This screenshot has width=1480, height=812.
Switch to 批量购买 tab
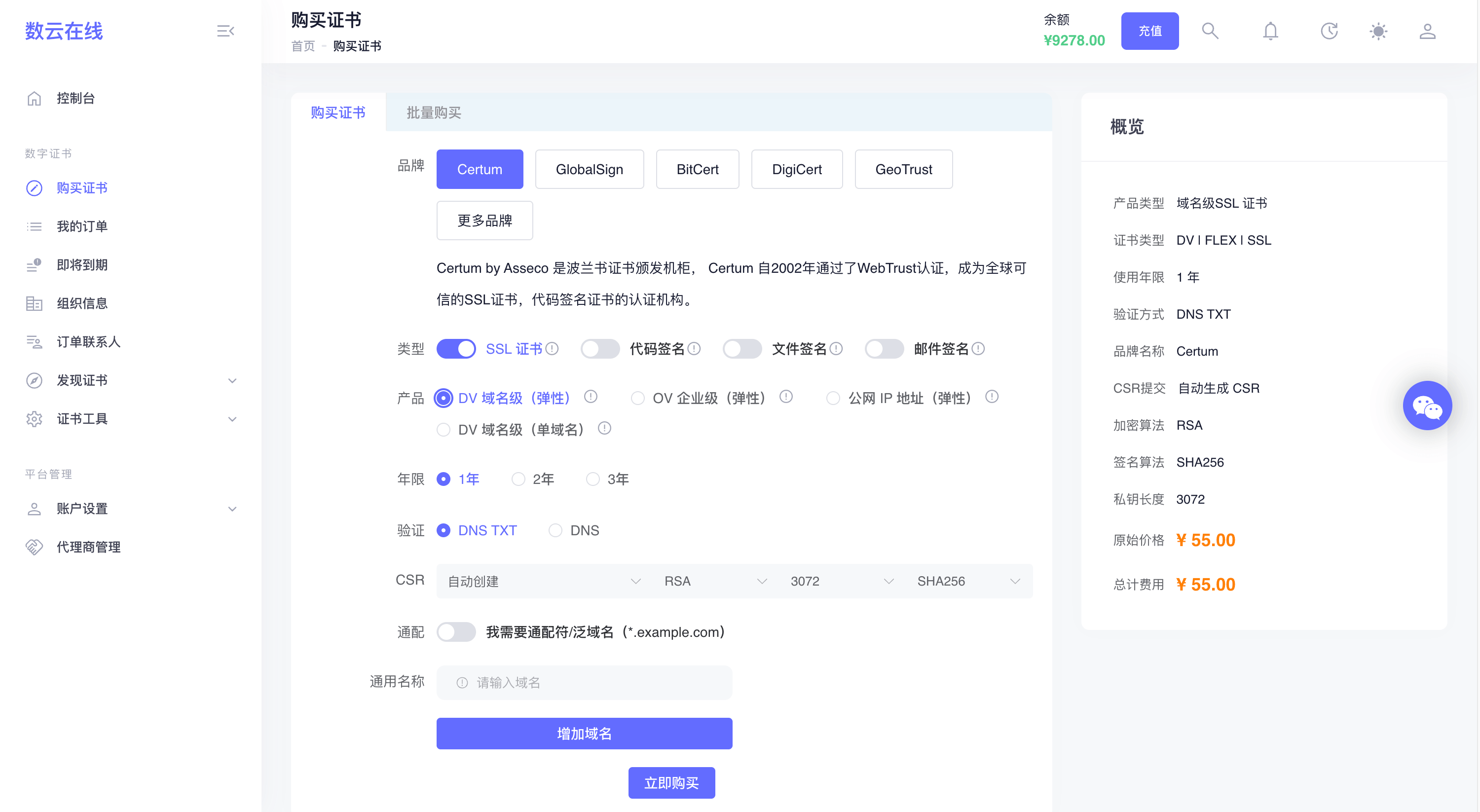click(434, 112)
